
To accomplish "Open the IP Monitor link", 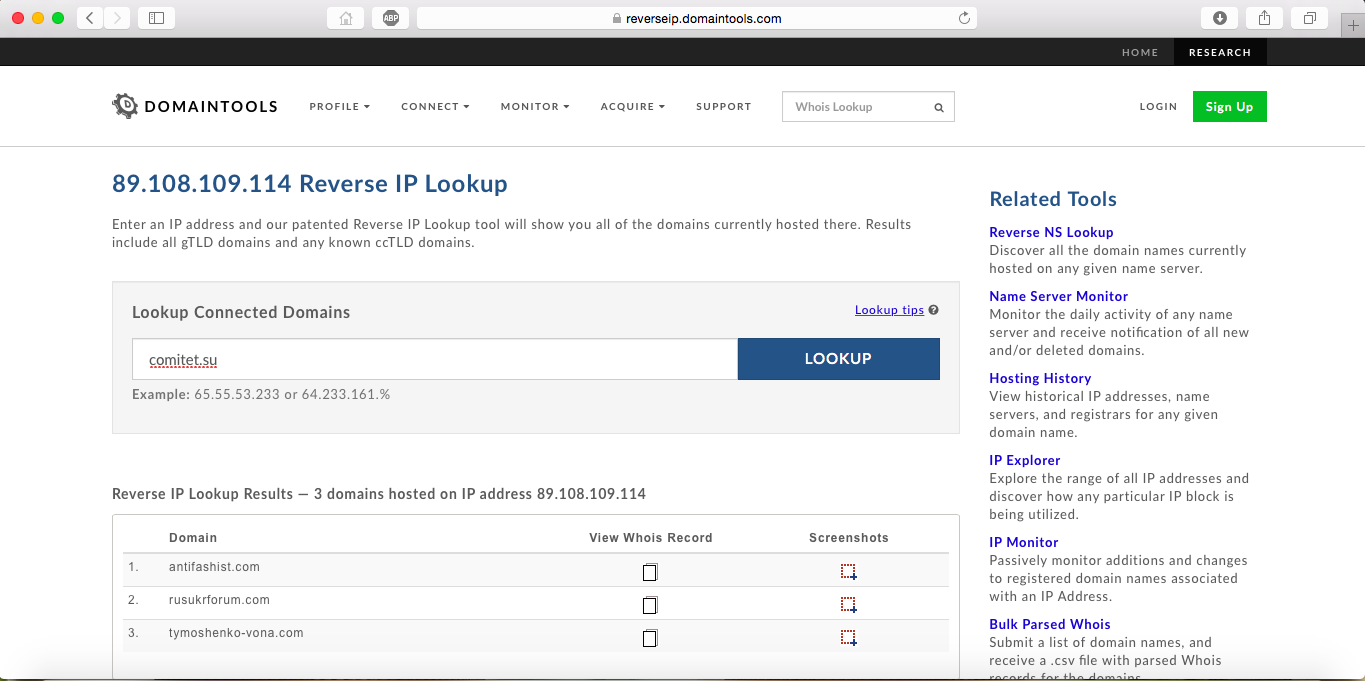I will click(x=1024, y=542).
